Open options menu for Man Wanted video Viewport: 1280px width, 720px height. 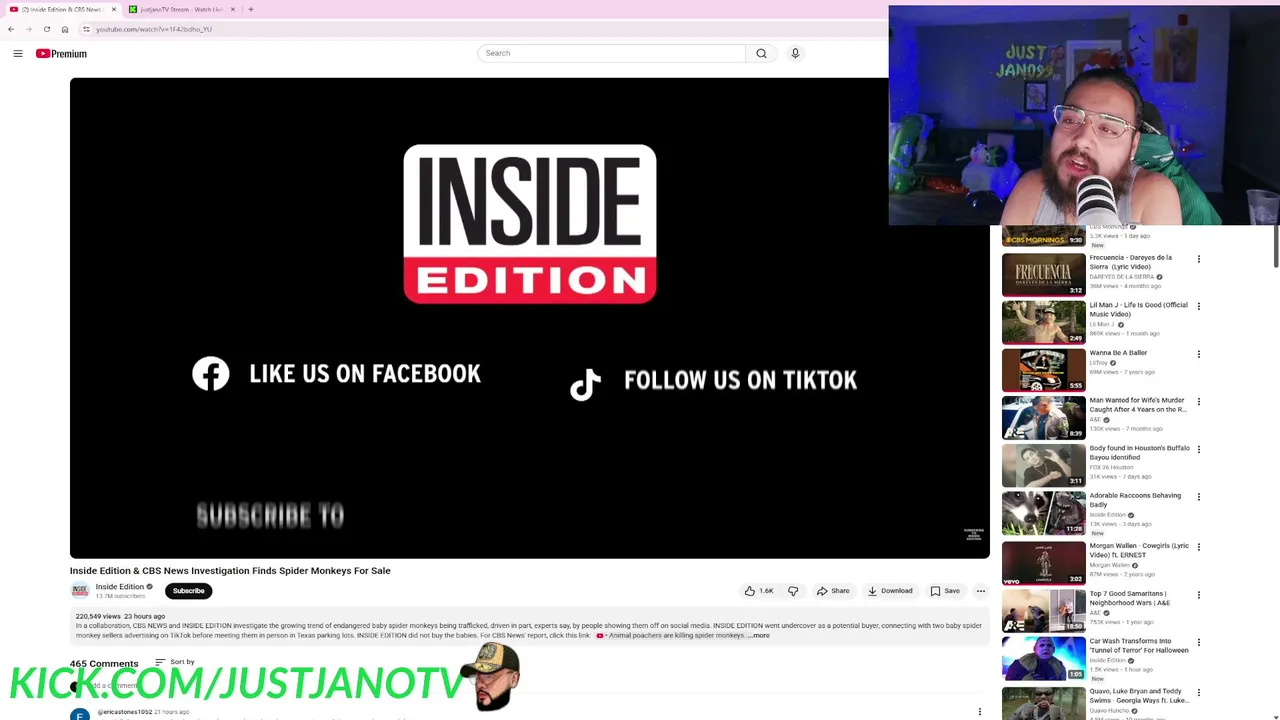tap(1199, 402)
